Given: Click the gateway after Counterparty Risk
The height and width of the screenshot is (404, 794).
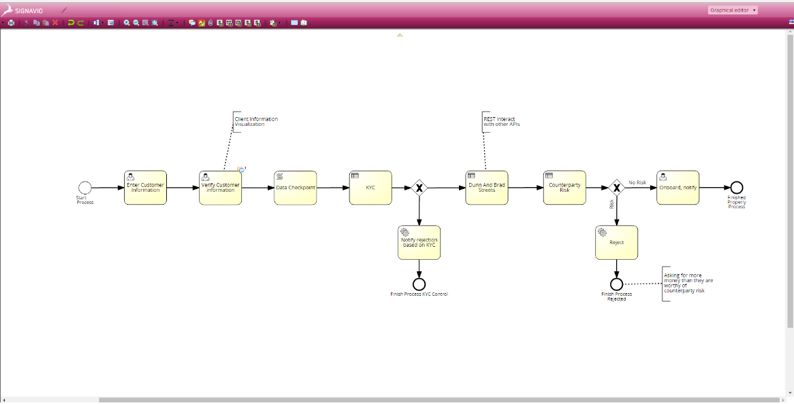Looking at the screenshot, I should pyautogui.click(x=616, y=188).
